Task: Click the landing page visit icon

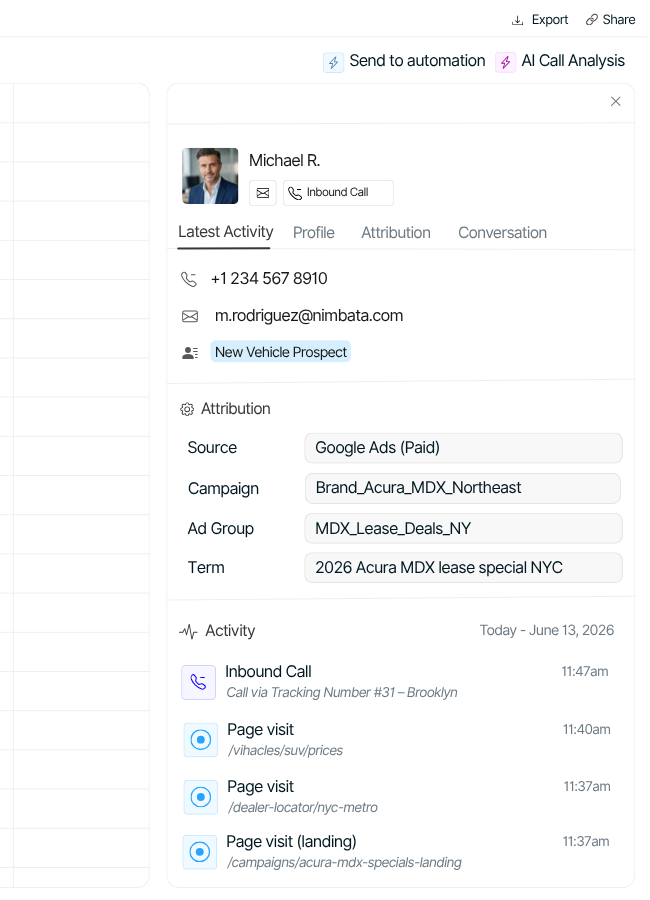Action: (x=201, y=852)
